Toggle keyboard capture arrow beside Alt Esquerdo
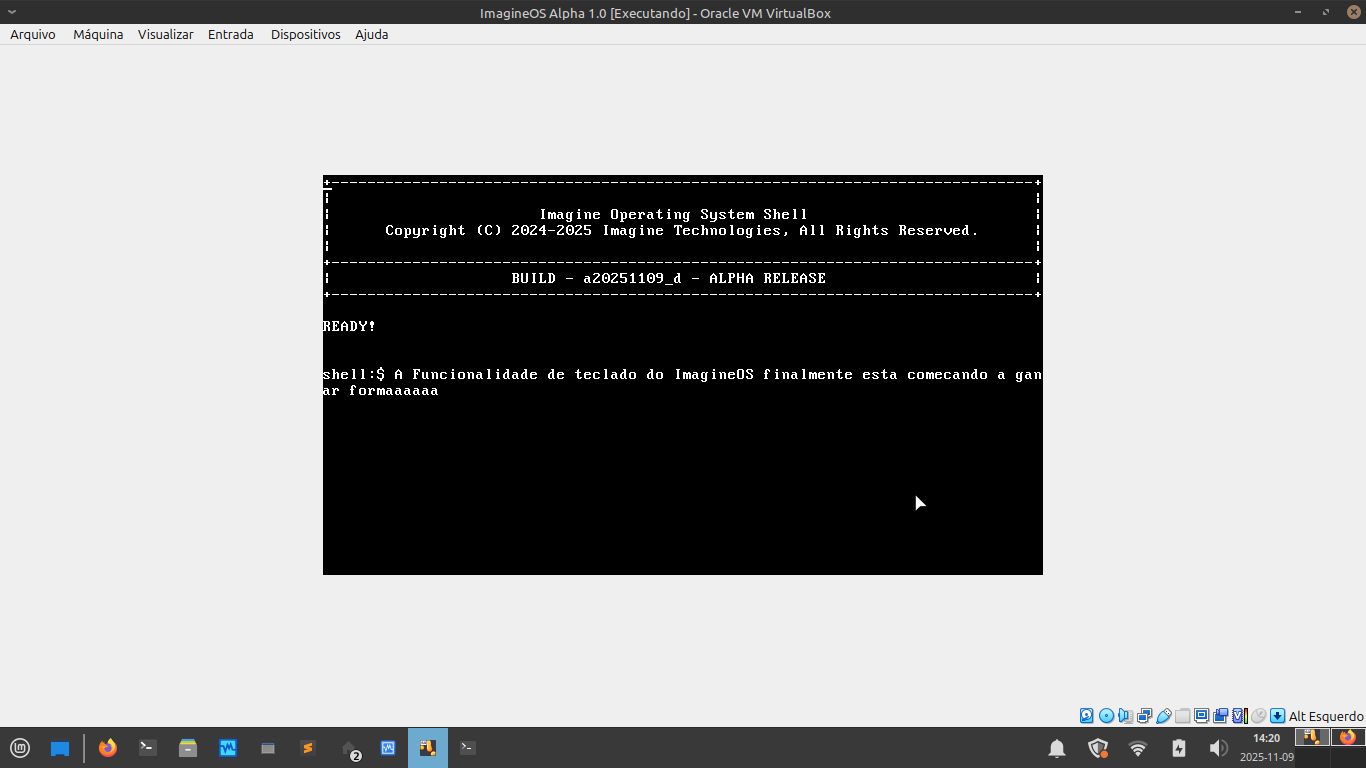This screenshot has width=1366, height=768. pyautogui.click(x=1277, y=716)
